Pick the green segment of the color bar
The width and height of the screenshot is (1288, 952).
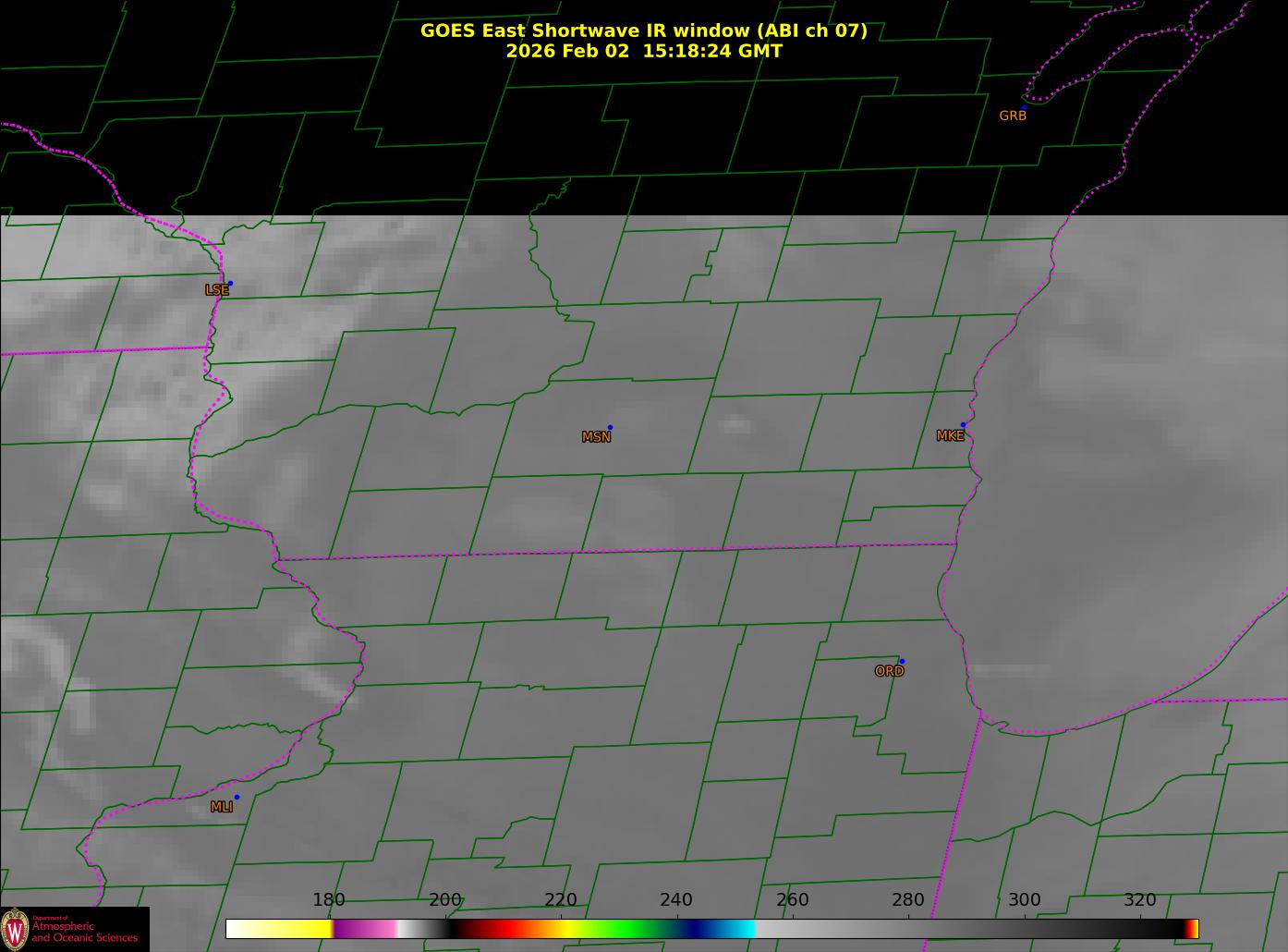click(628, 929)
